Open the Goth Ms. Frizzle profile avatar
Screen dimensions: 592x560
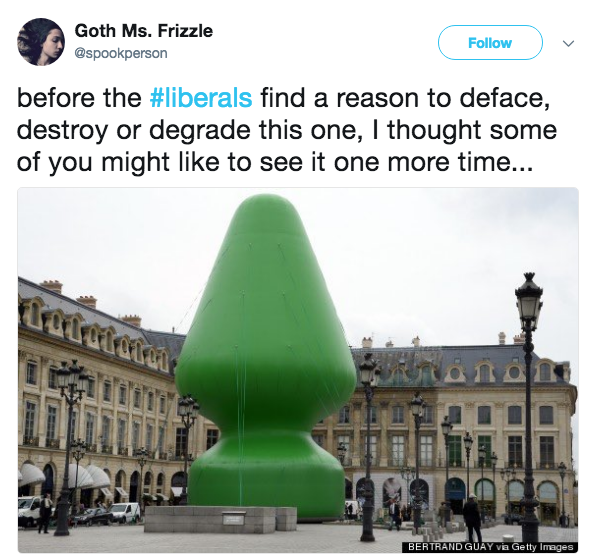(x=41, y=42)
